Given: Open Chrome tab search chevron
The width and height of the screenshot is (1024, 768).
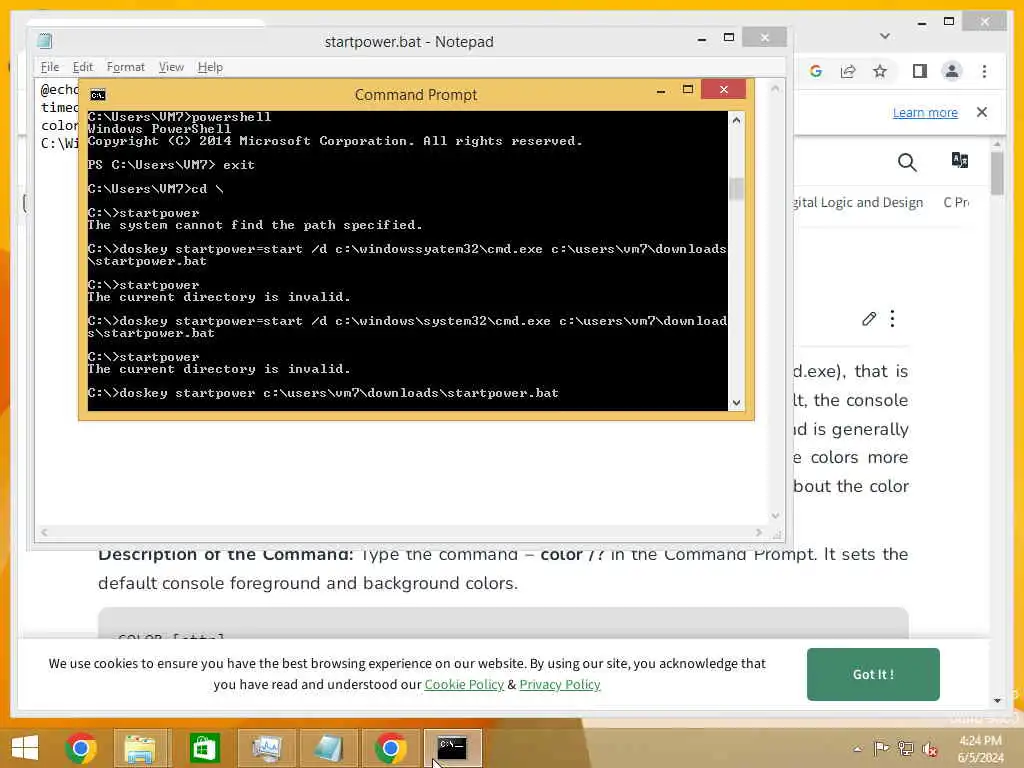Looking at the screenshot, I should tap(885, 36).
